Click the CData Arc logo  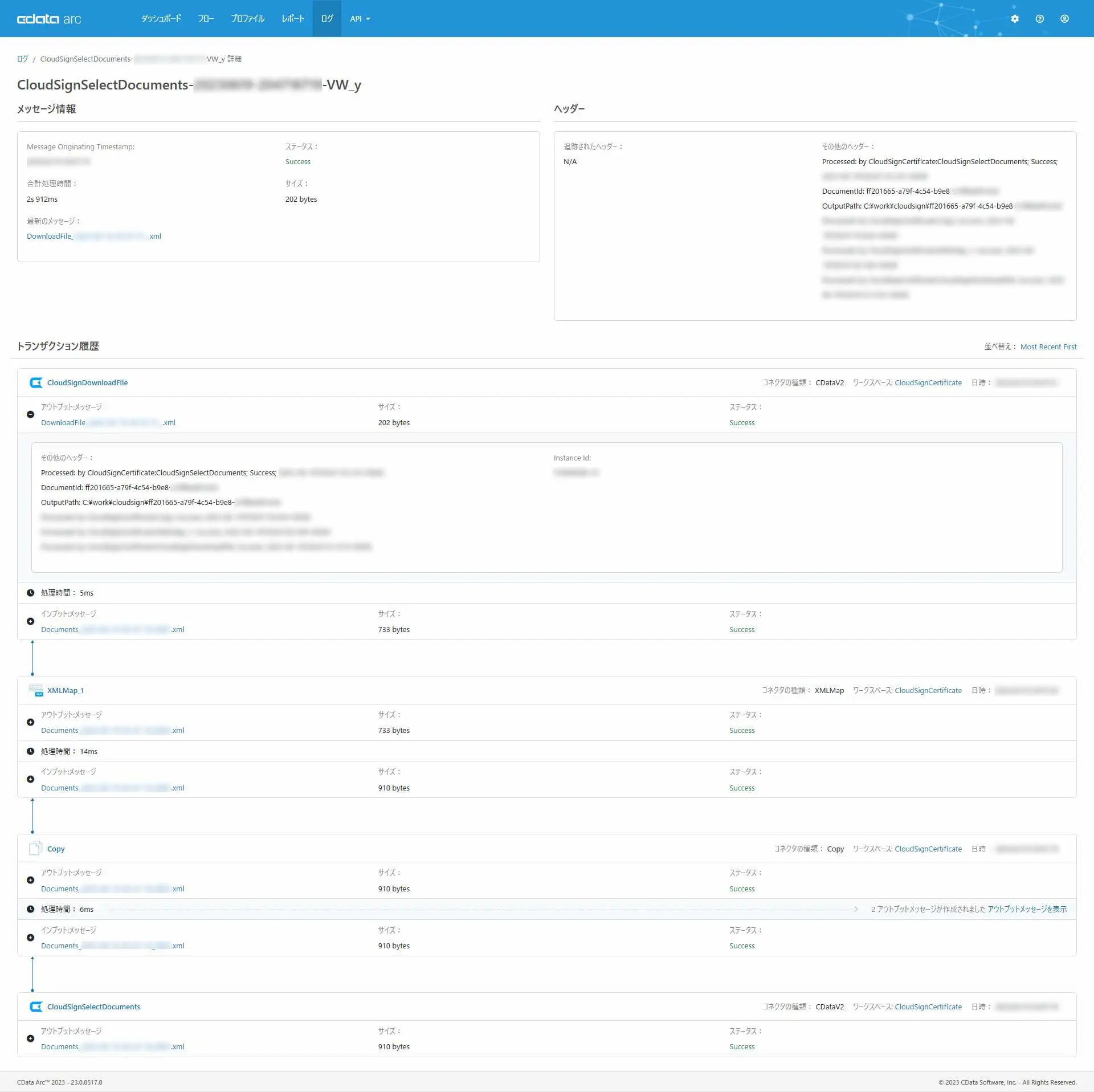pos(49,19)
